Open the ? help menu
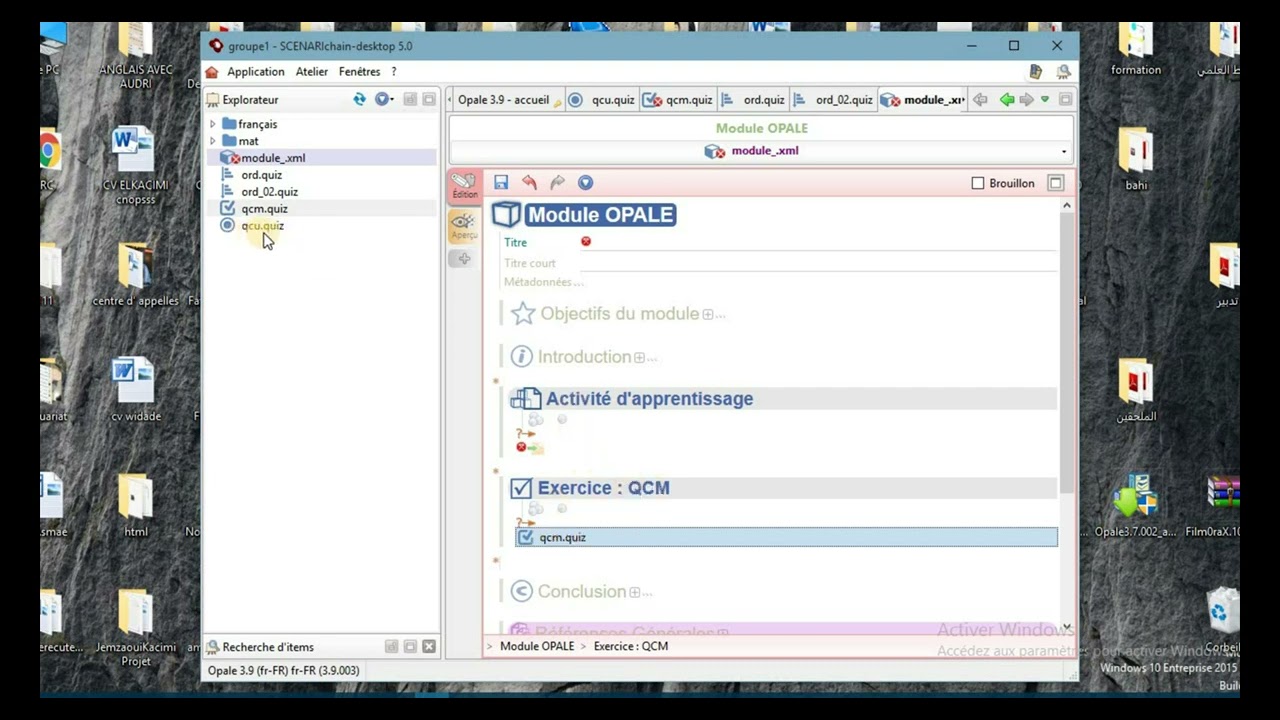1280x720 pixels. [394, 72]
